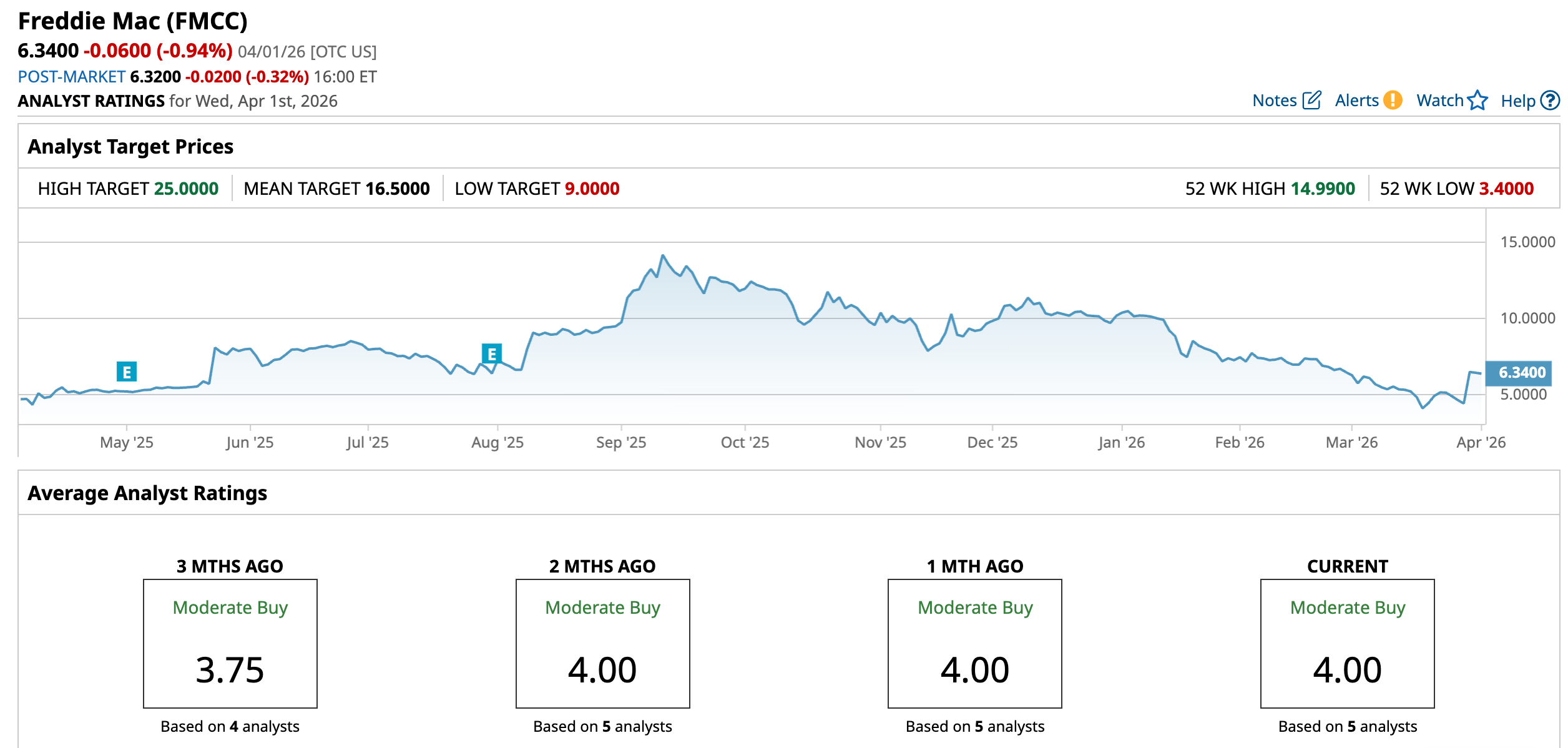Select the 2 MTHS AGO rating box

pos(602,643)
